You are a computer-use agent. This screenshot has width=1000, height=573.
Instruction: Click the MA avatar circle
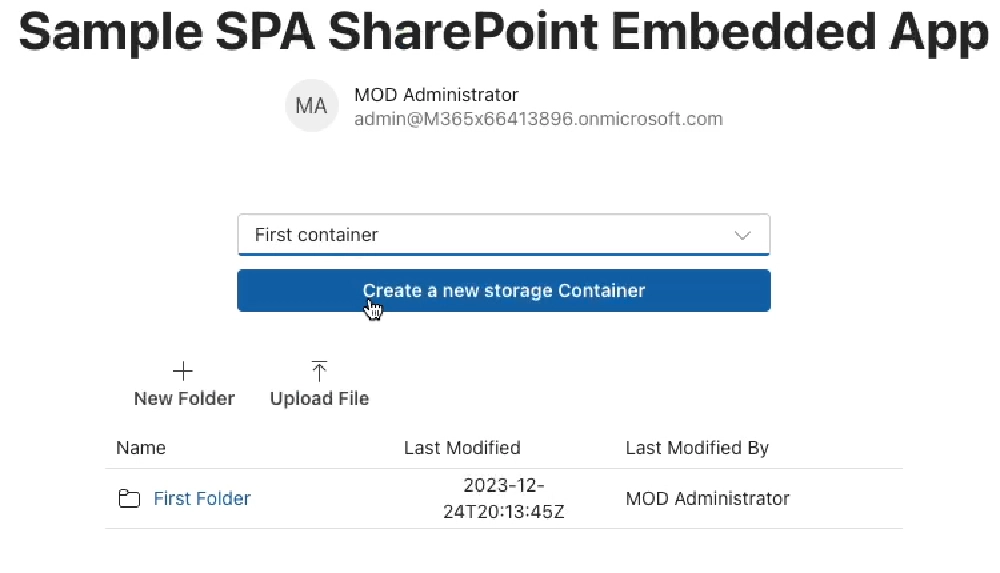click(311, 105)
